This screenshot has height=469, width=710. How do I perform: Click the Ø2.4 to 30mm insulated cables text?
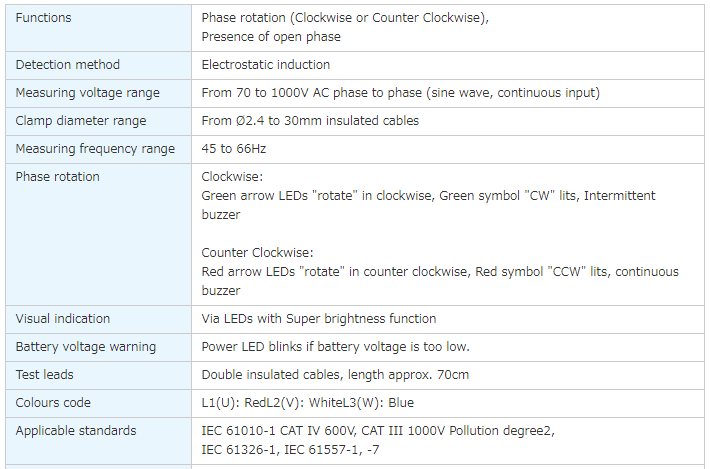pyautogui.click(x=310, y=121)
